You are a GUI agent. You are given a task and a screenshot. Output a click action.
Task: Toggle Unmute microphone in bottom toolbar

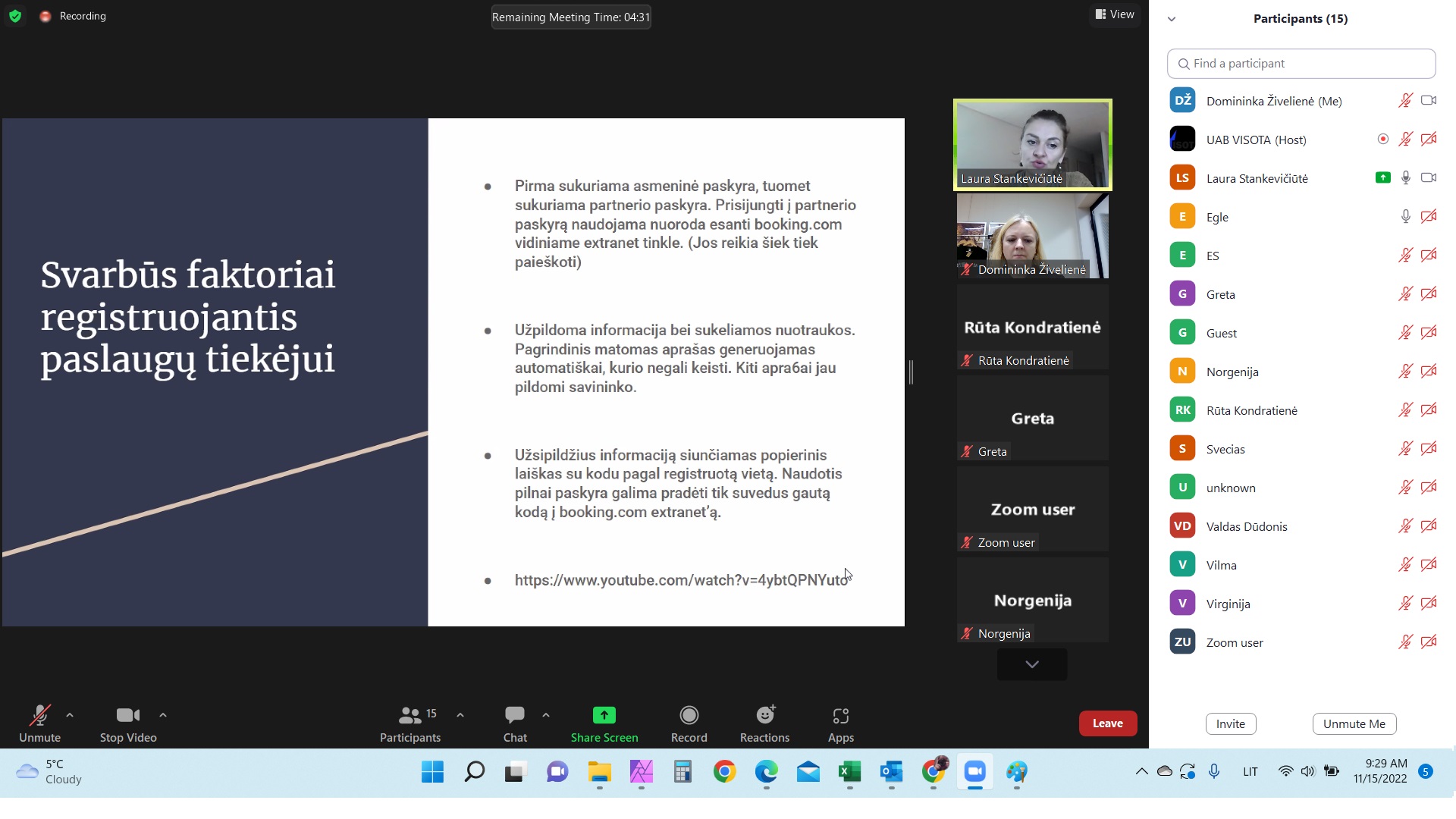(39, 715)
